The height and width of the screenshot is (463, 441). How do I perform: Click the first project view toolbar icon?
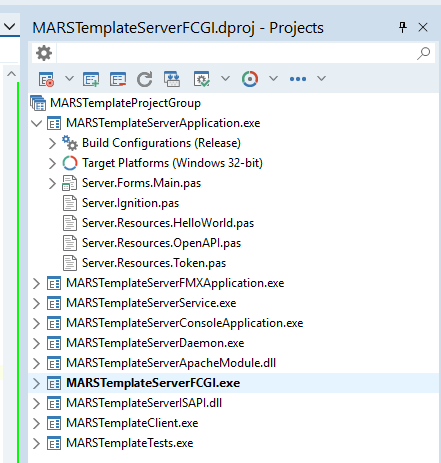[46, 79]
